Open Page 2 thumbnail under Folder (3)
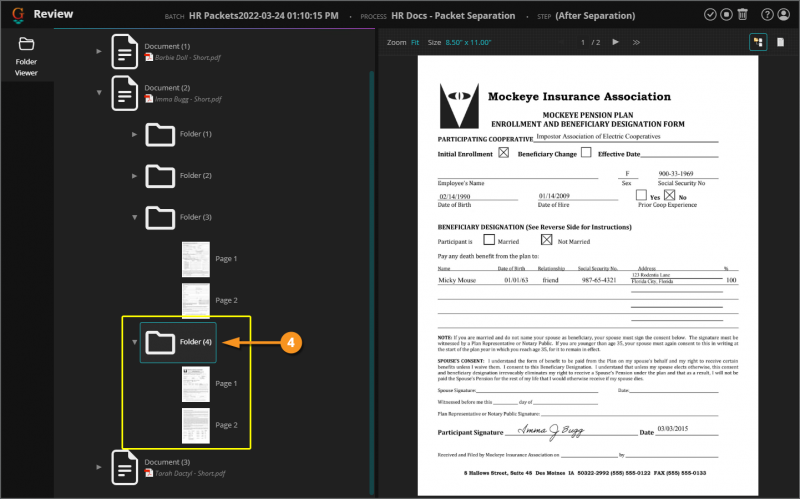Screen dimensions: 800x499 (x=196, y=300)
